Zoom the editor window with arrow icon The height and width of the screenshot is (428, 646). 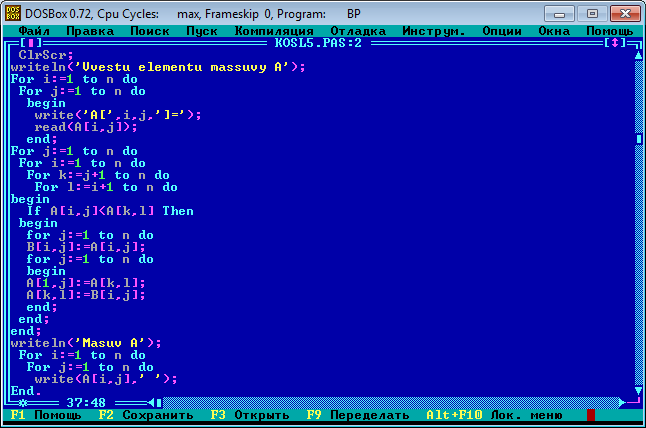pos(615,43)
